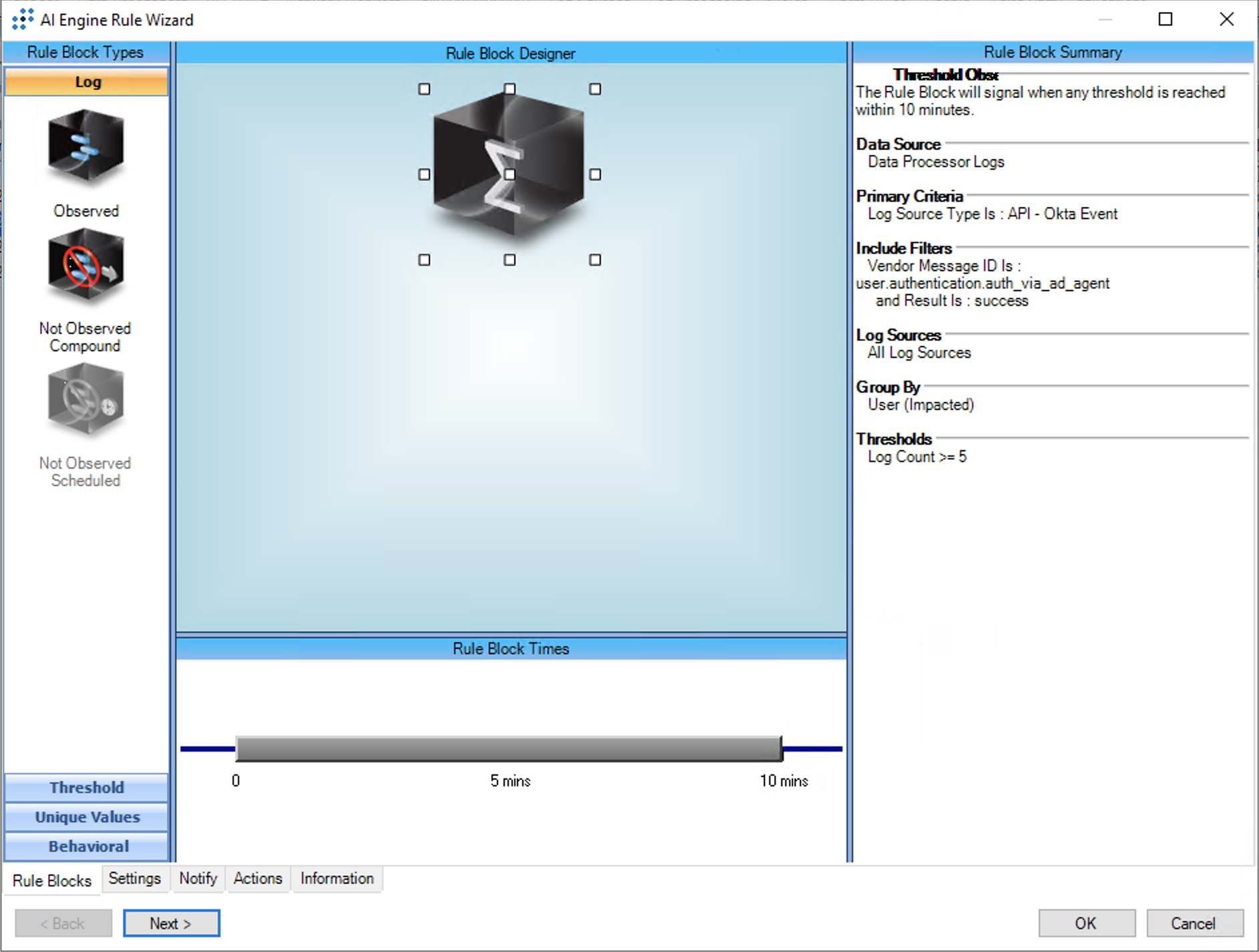
Task: Confirm the rule with OK
Action: (1086, 923)
